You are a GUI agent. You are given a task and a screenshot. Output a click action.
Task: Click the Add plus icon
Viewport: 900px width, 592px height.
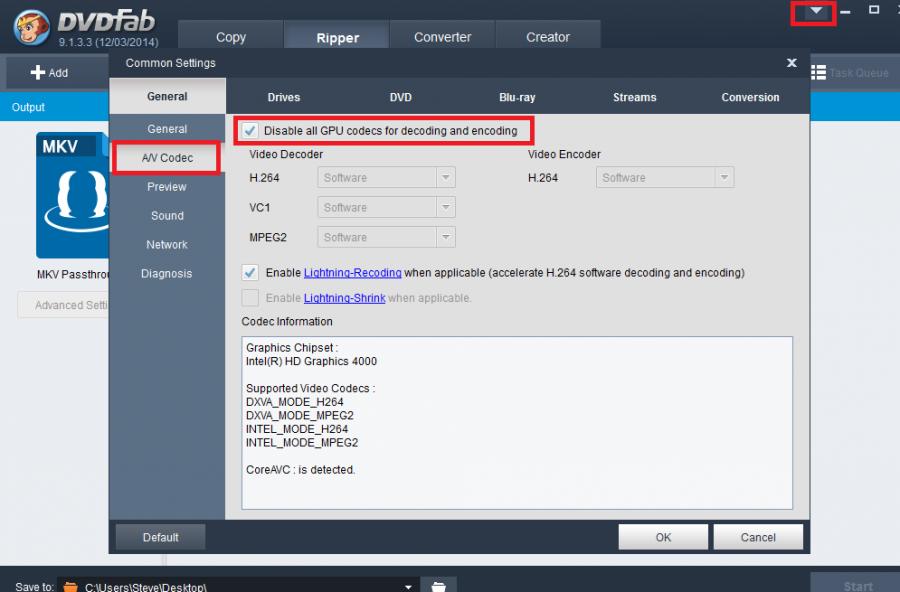click(x=38, y=72)
